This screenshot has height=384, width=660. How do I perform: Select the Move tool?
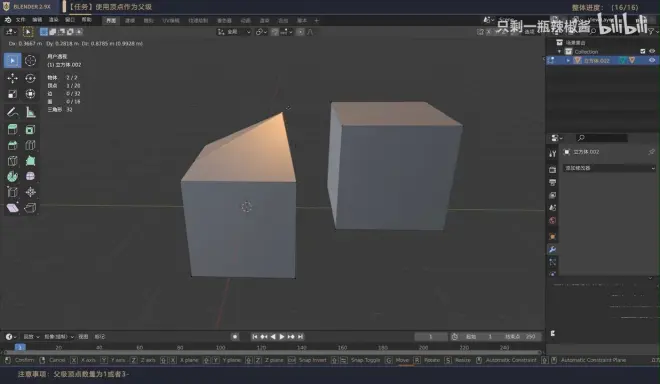[x=13, y=78]
